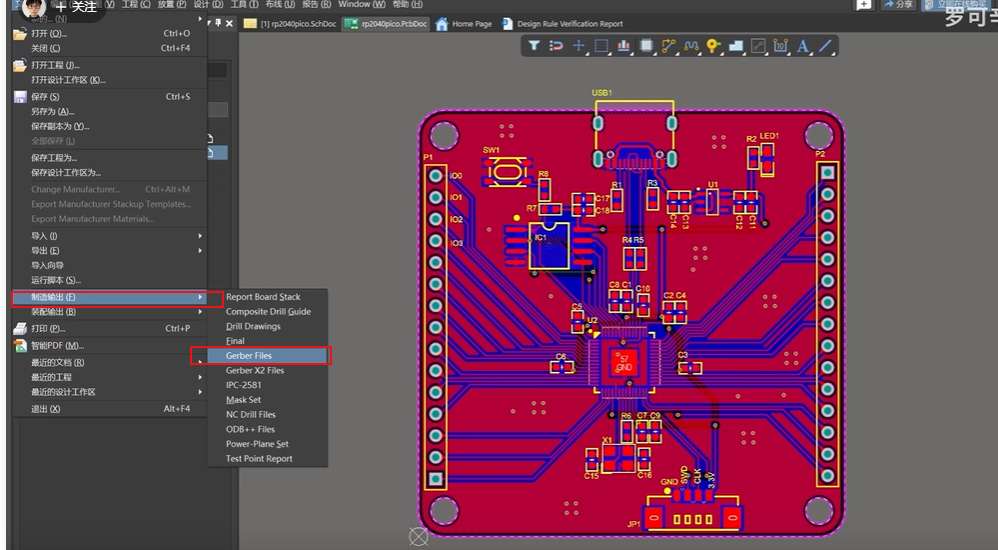
Task: Click the yellow Place Via icon
Action: point(713,46)
